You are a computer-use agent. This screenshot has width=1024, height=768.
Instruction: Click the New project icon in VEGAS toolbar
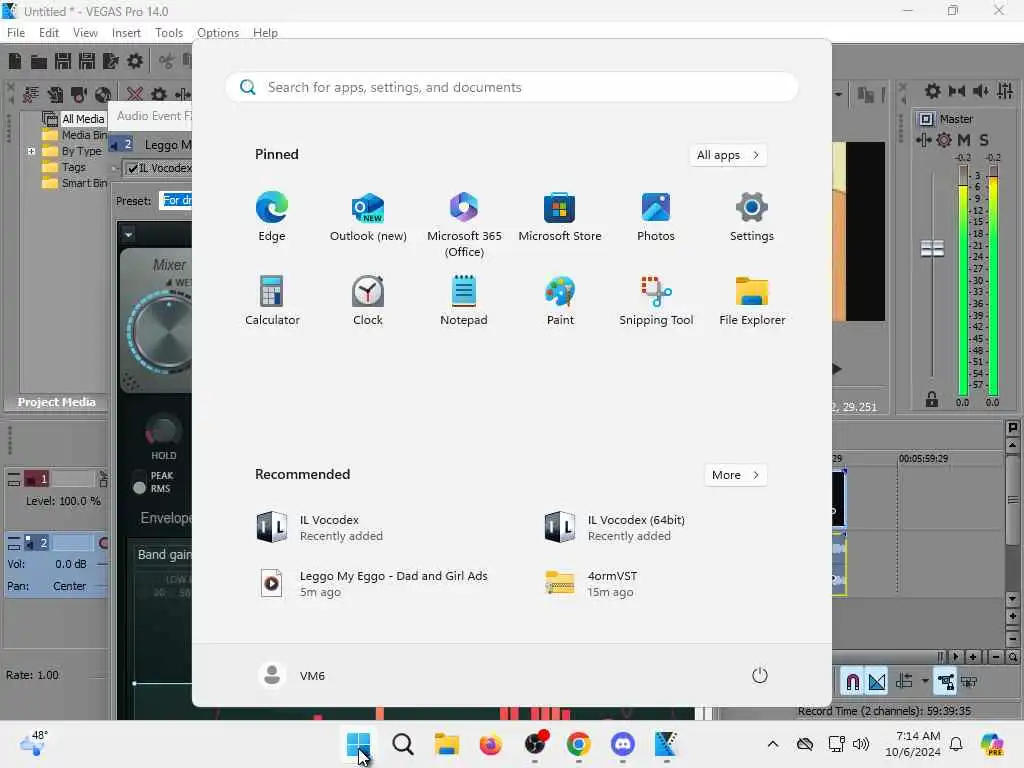[14, 61]
